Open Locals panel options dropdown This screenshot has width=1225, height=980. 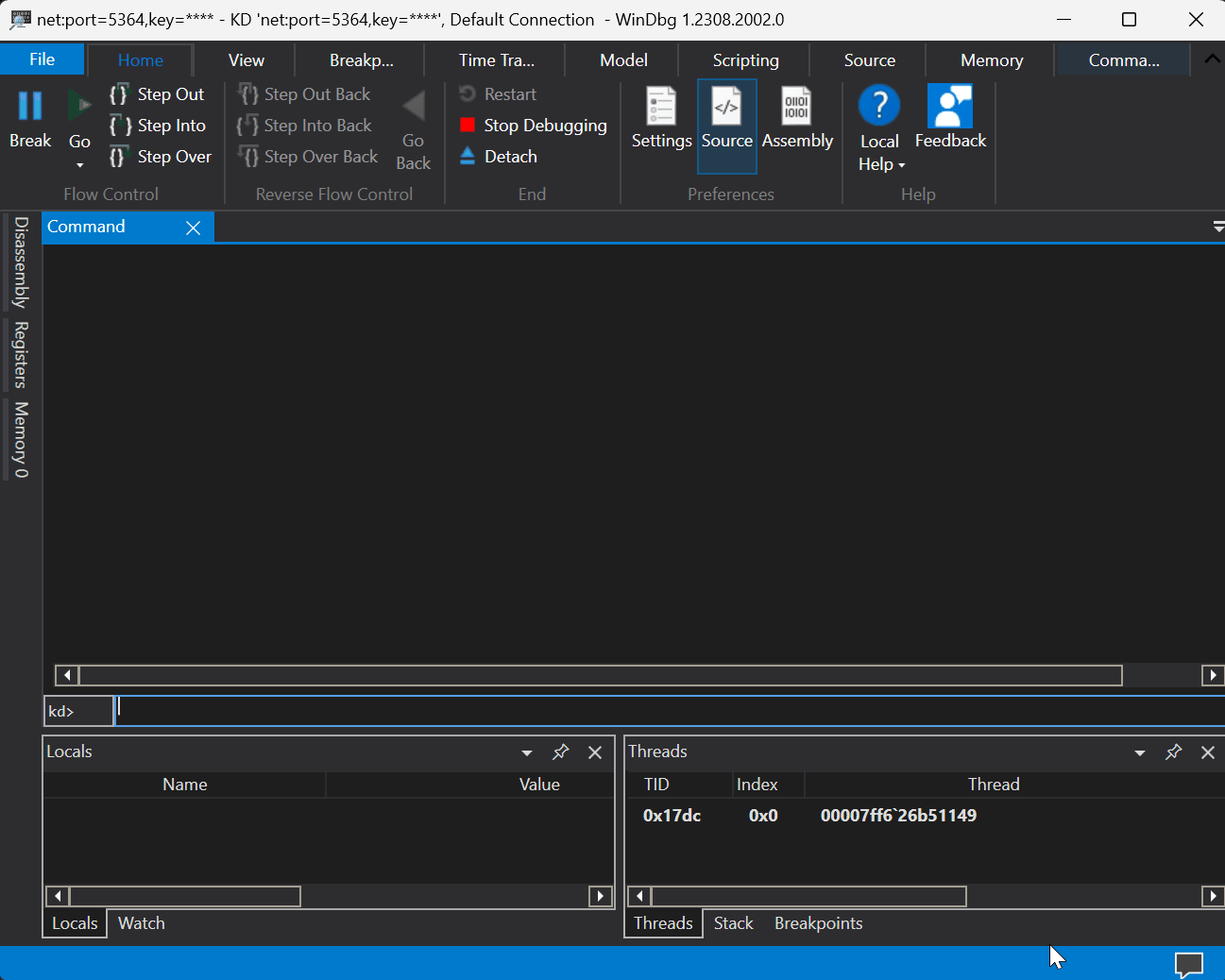[x=527, y=752]
